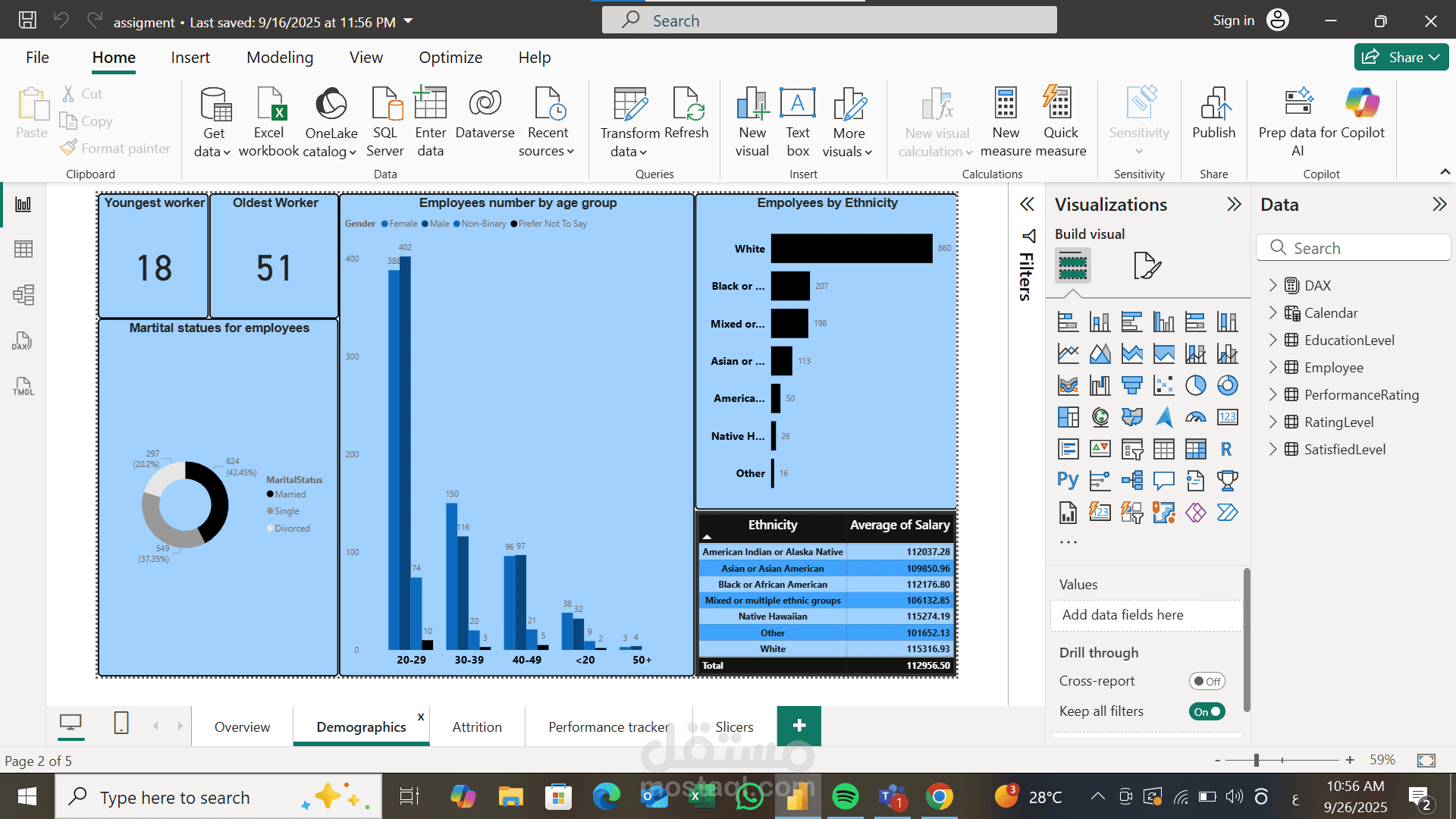Select the pie chart visualization icon
Screen dimensions: 1456x819
[1195, 385]
